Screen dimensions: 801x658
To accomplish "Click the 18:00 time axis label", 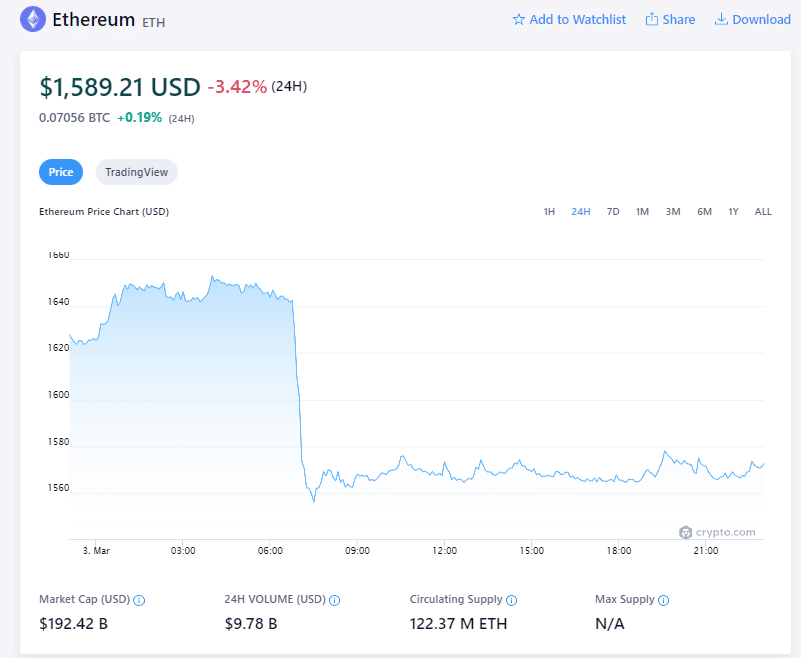I will [x=619, y=551].
